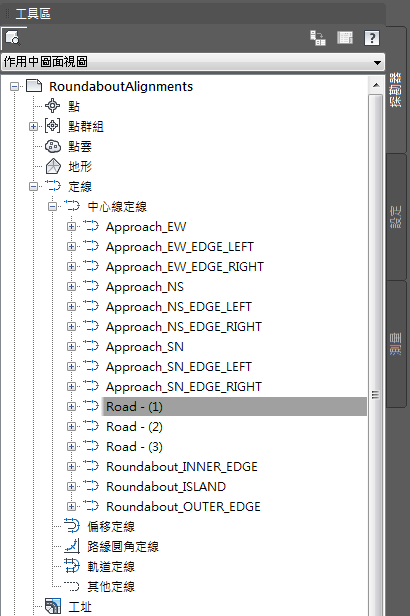Switch to the 設定 side tab

point(396,216)
